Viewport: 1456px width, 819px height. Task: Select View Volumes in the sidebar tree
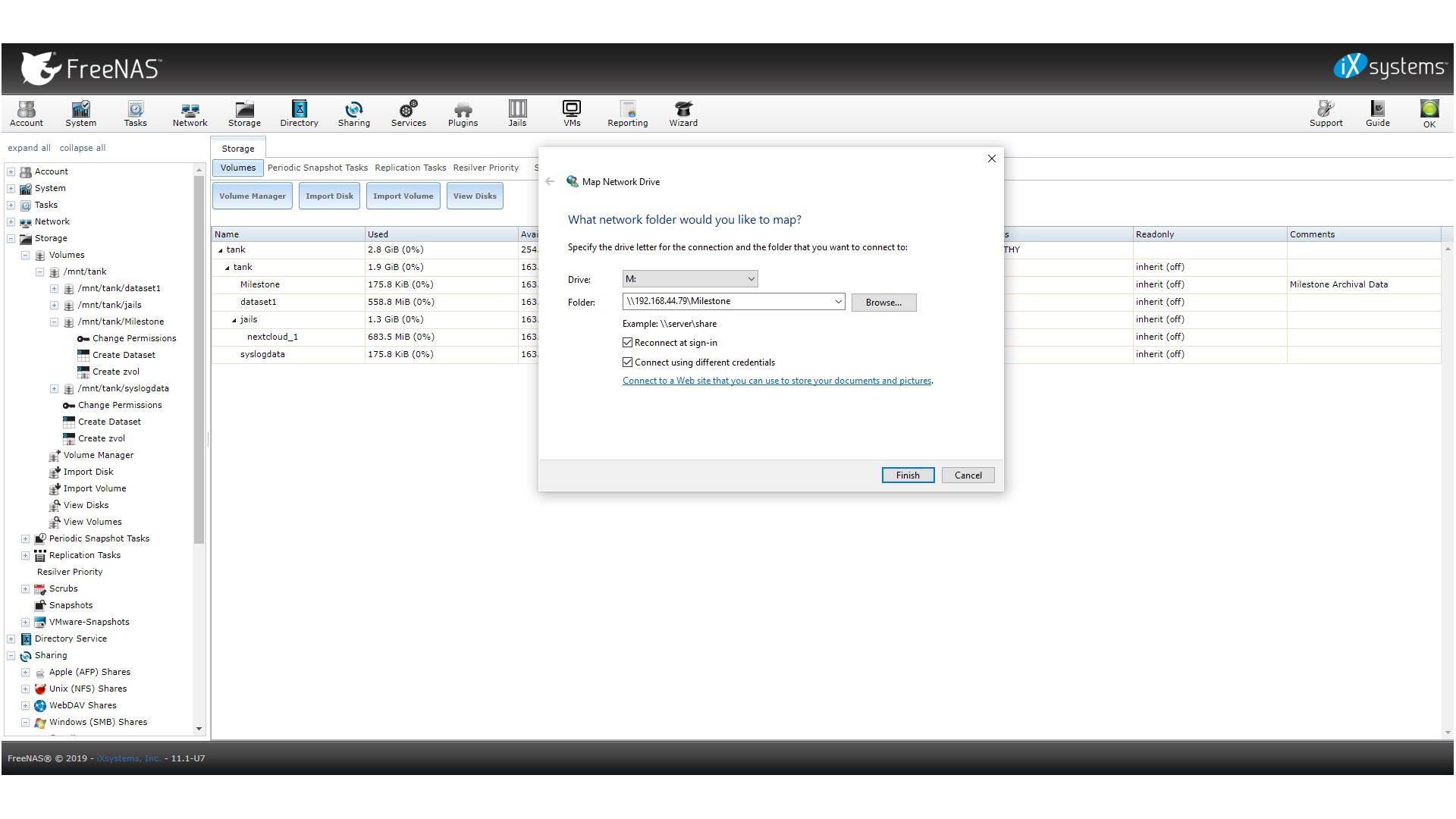click(93, 522)
